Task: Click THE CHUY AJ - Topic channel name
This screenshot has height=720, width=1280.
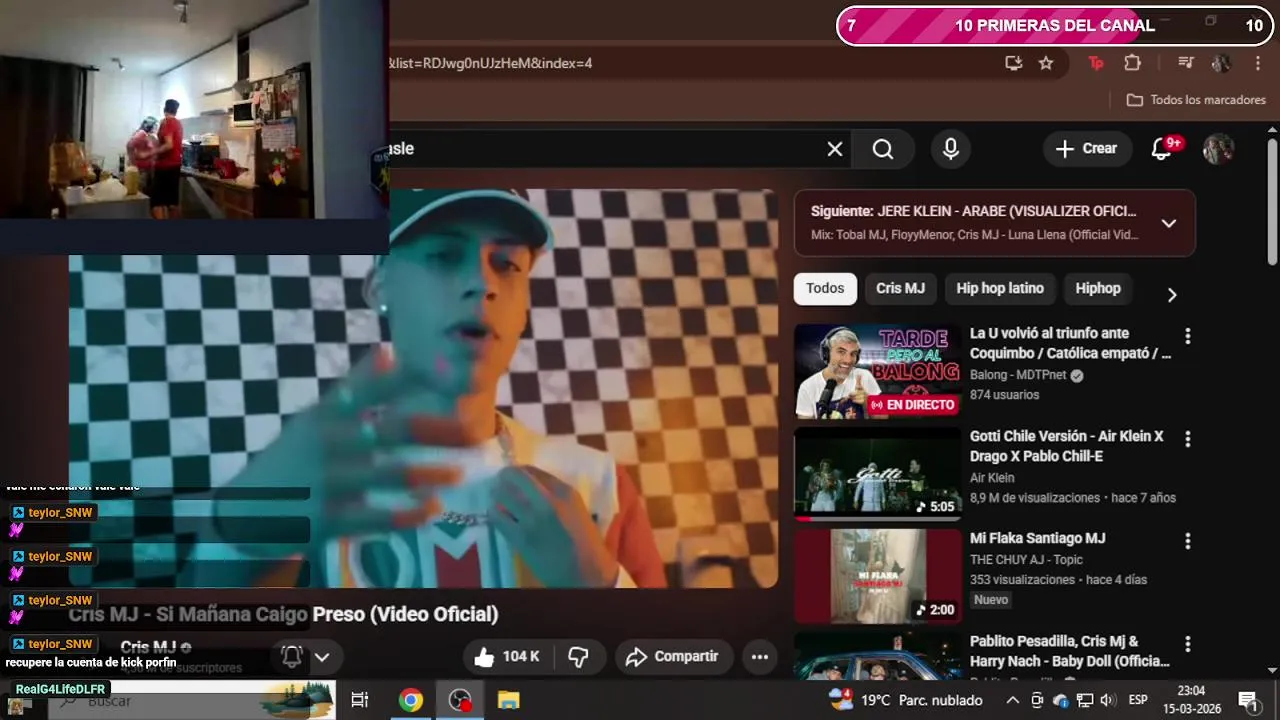Action: tap(1026, 560)
